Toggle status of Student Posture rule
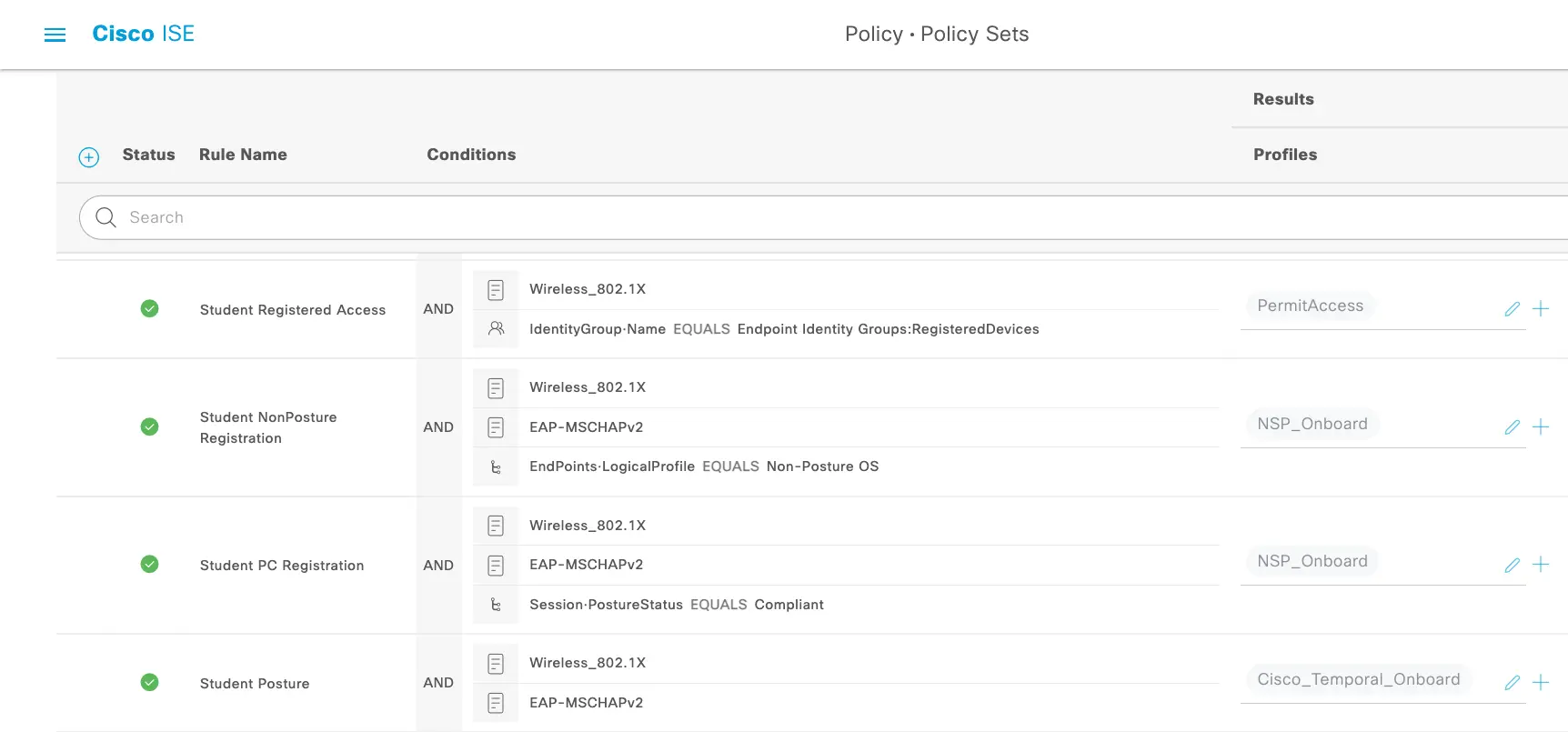This screenshot has width=1568, height=732. pos(150,682)
